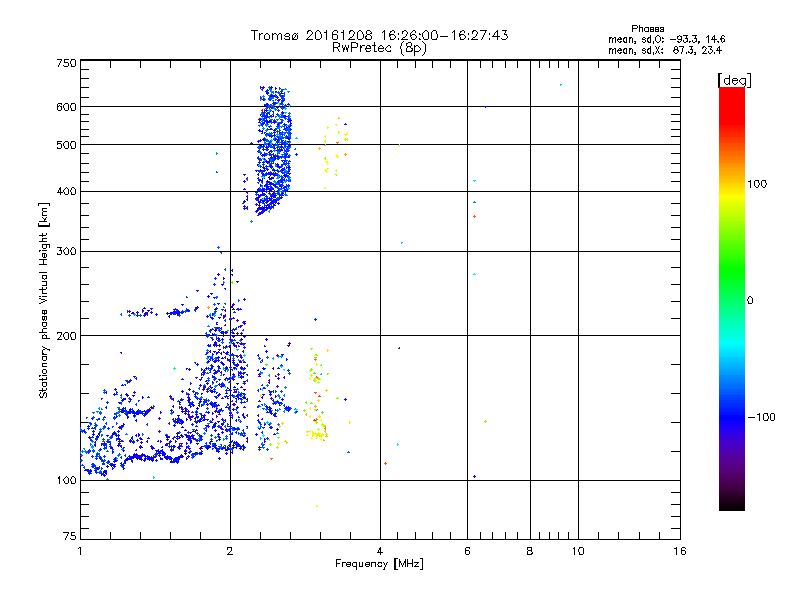Click the "Stationary phase Virtual Height [km]" label
Viewport: 800px width, 600px height.
(x=44, y=300)
